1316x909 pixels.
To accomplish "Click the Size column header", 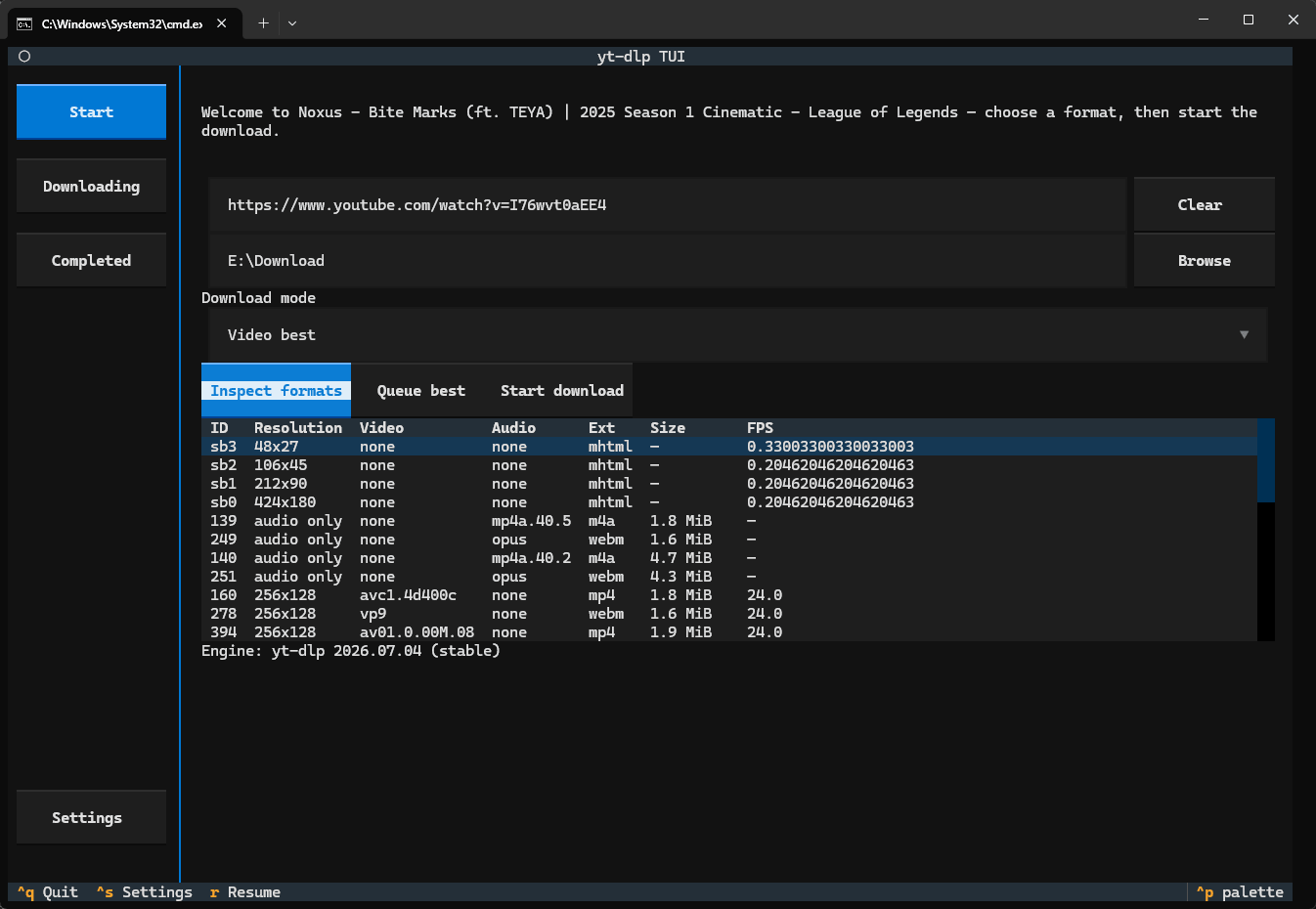I will click(668, 428).
